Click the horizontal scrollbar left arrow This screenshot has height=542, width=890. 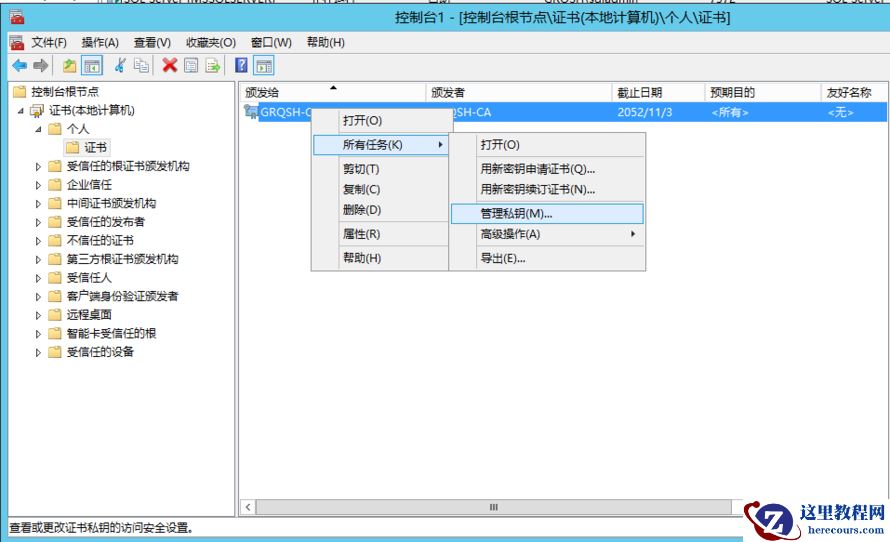pos(248,507)
